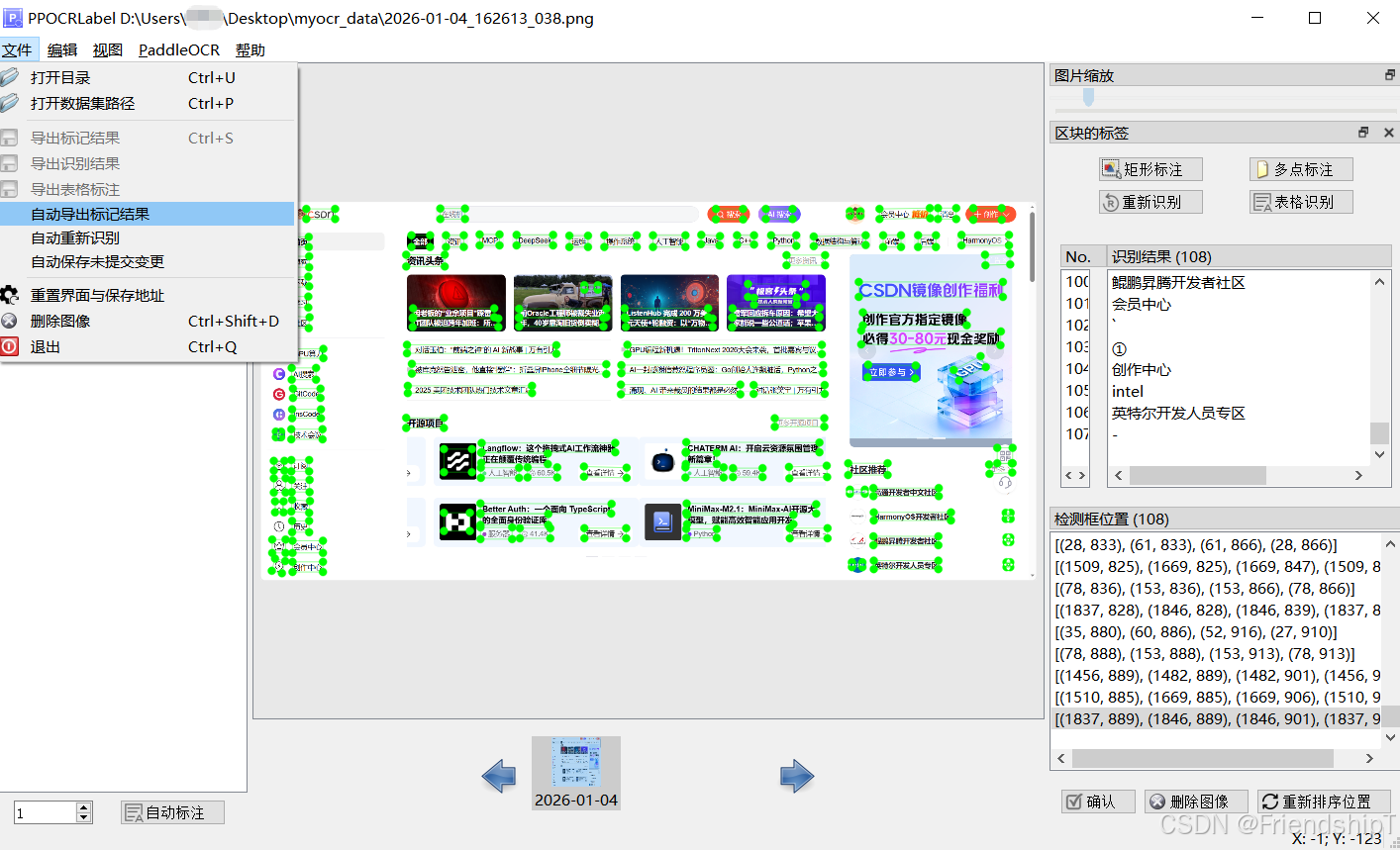The width and height of the screenshot is (1400, 850).
Task: Select the 多点标注 polygon annotation tool
Action: coord(1301,169)
